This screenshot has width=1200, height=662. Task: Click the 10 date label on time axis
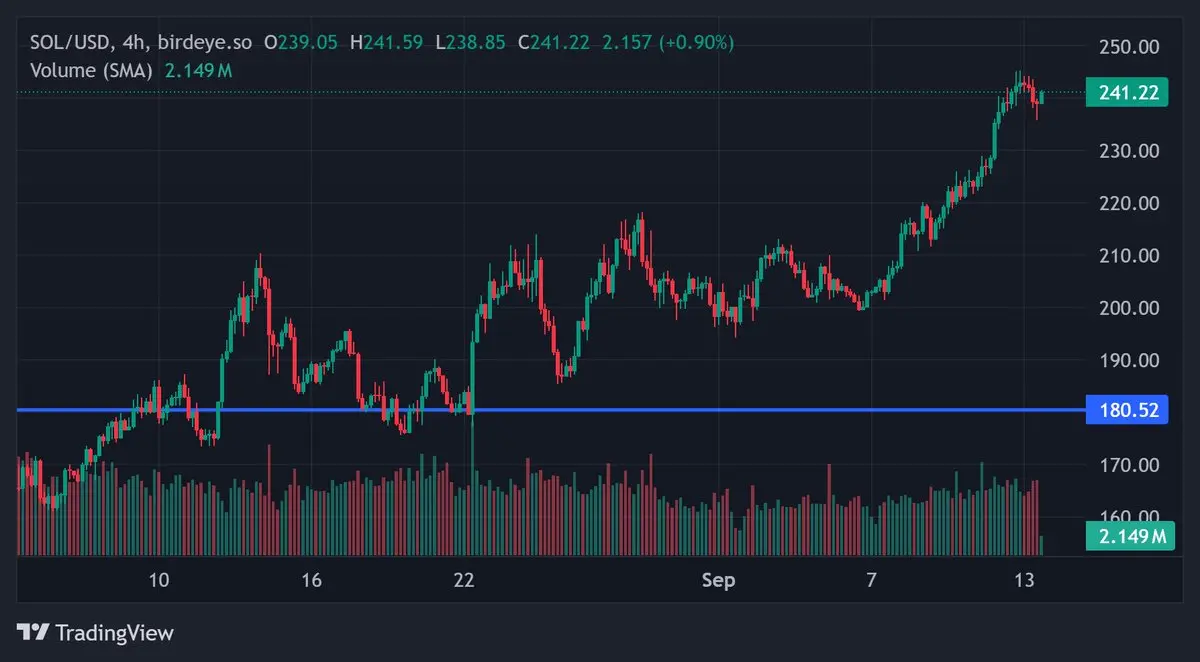[x=158, y=580]
